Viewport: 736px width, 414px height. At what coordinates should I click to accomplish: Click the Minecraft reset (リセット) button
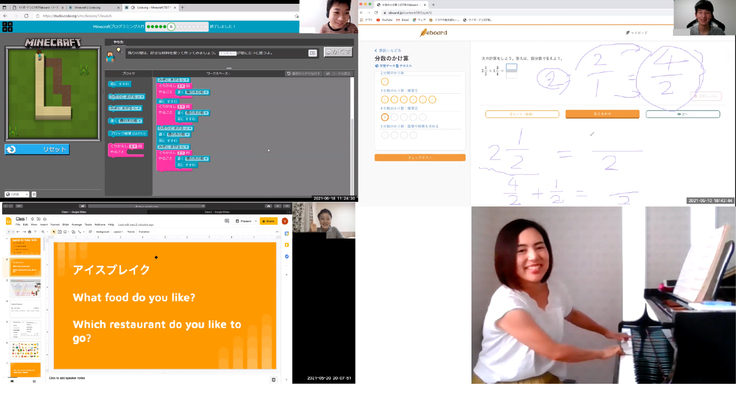tap(37, 149)
